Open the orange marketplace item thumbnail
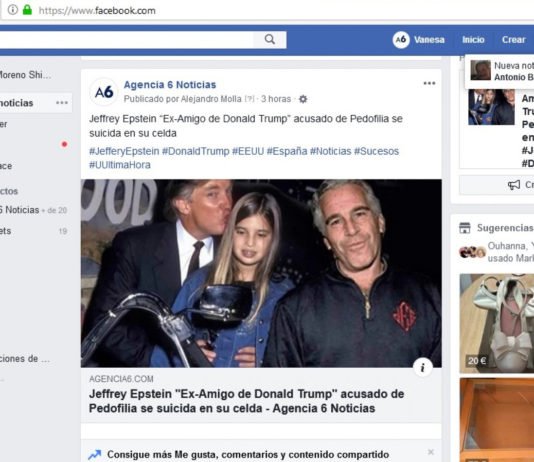This screenshot has height=462, width=534. 497,420
